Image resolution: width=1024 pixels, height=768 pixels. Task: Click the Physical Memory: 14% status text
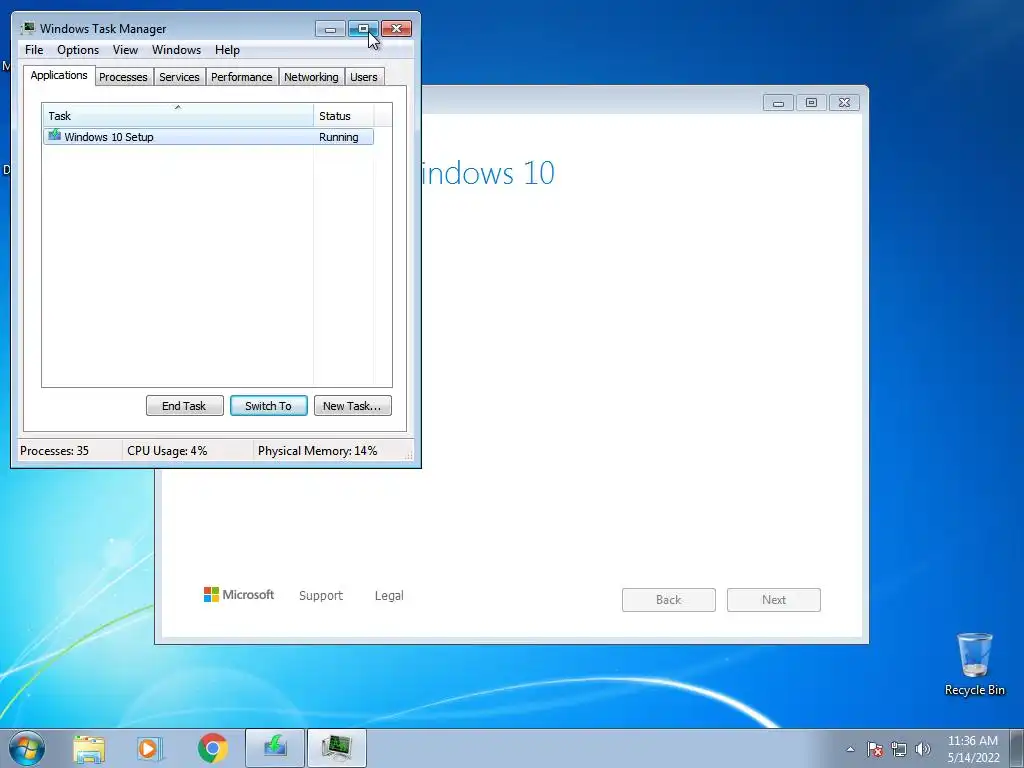pyautogui.click(x=317, y=451)
